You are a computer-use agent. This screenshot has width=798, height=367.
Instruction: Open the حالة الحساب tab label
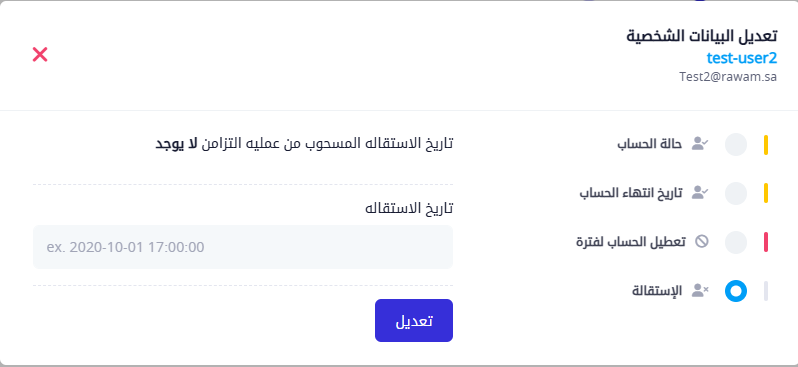click(x=649, y=145)
